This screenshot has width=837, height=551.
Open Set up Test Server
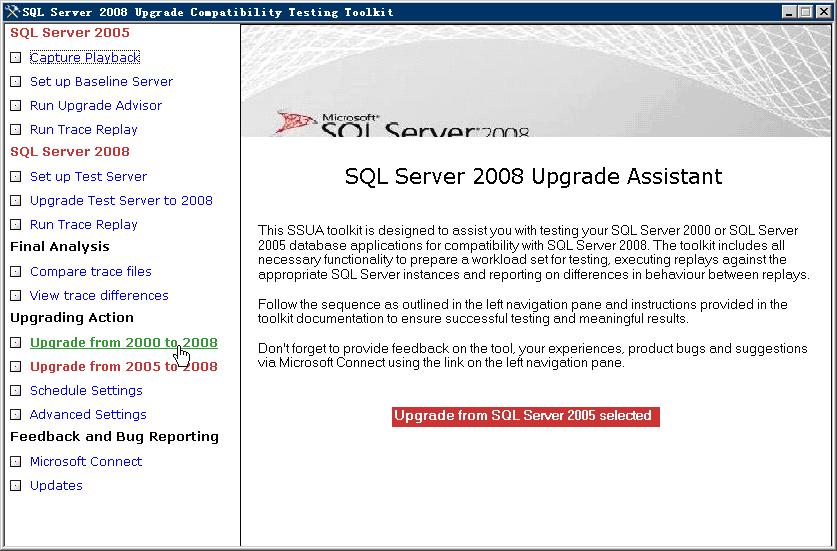(x=89, y=177)
